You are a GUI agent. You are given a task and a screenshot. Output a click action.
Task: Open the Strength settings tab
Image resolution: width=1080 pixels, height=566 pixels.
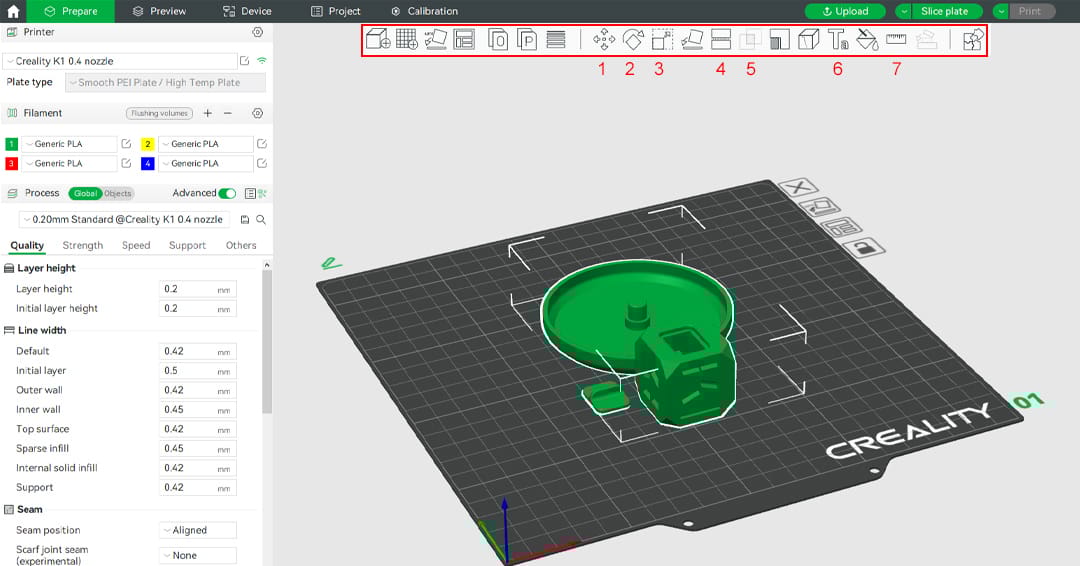[x=82, y=245]
